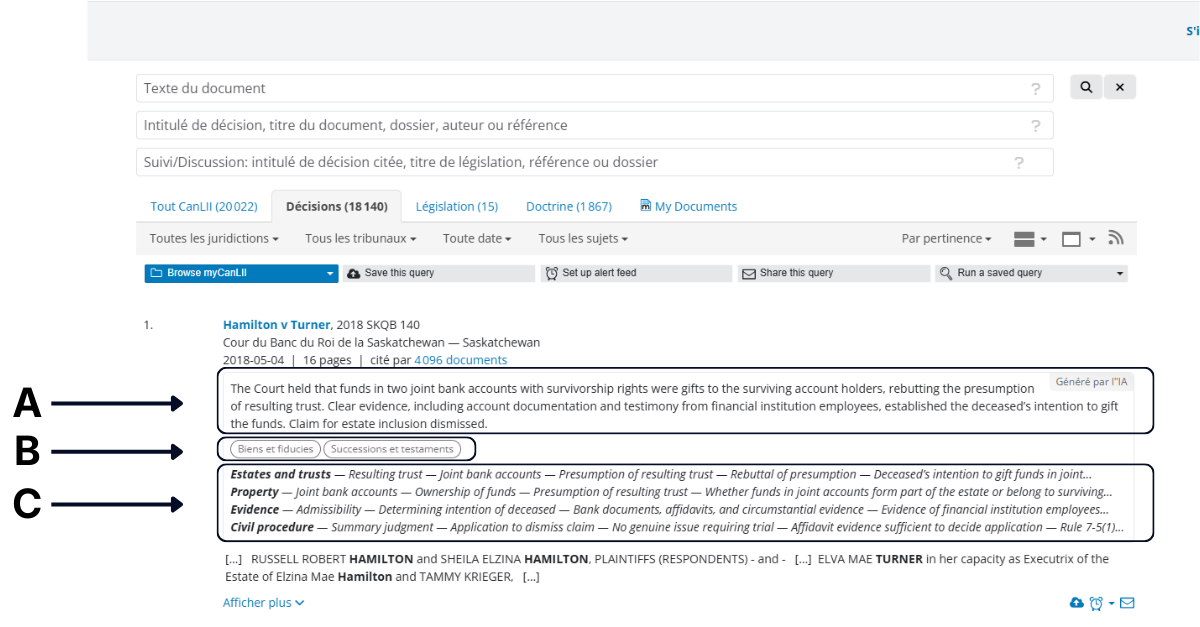The height and width of the screenshot is (627, 1200).
Task: Click the envelope icon under the result
Action: click(x=1127, y=603)
